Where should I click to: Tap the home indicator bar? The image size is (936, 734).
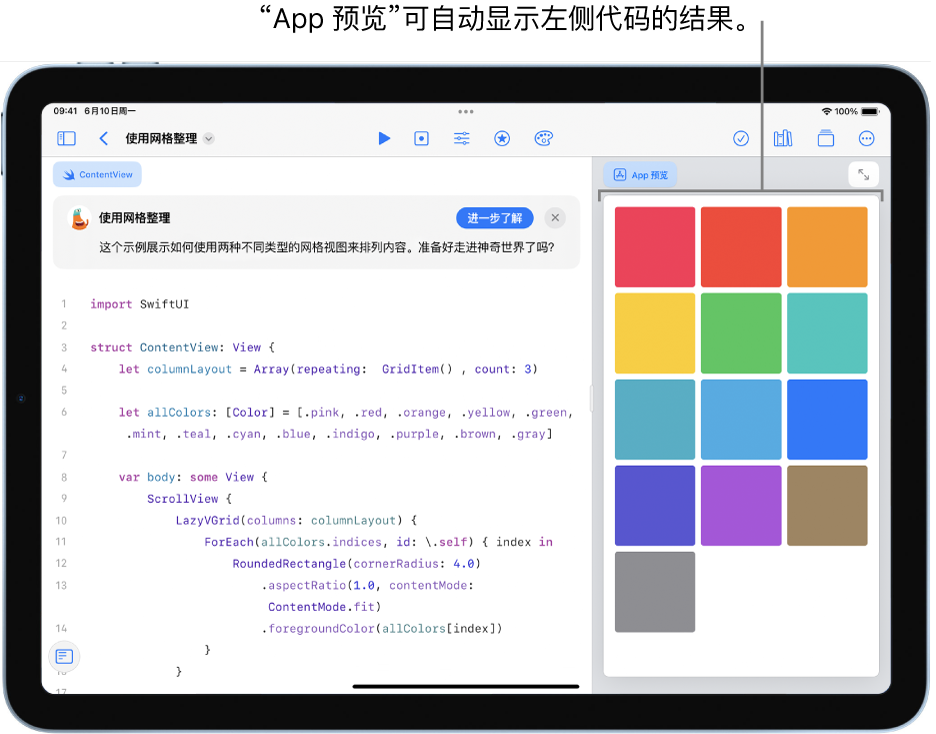point(466,686)
